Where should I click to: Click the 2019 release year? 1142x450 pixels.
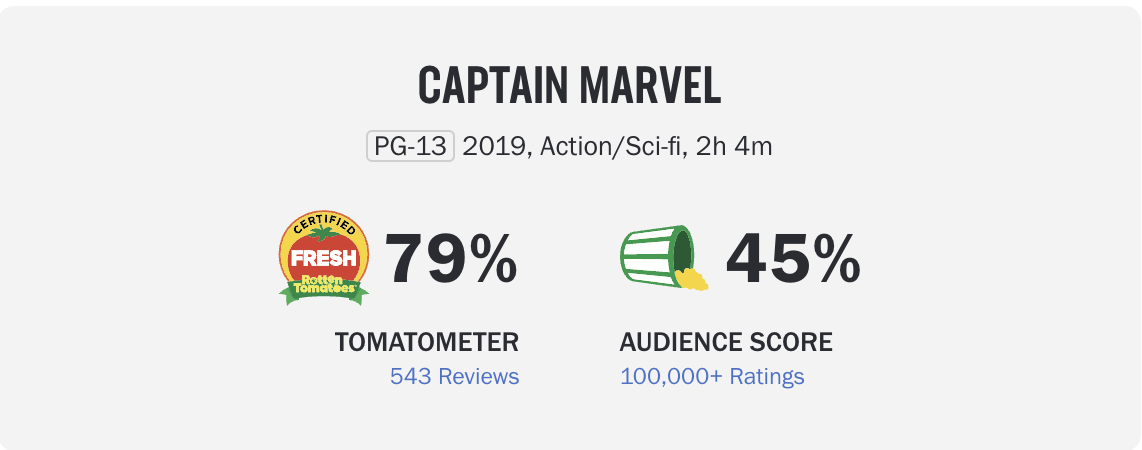(x=494, y=146)
